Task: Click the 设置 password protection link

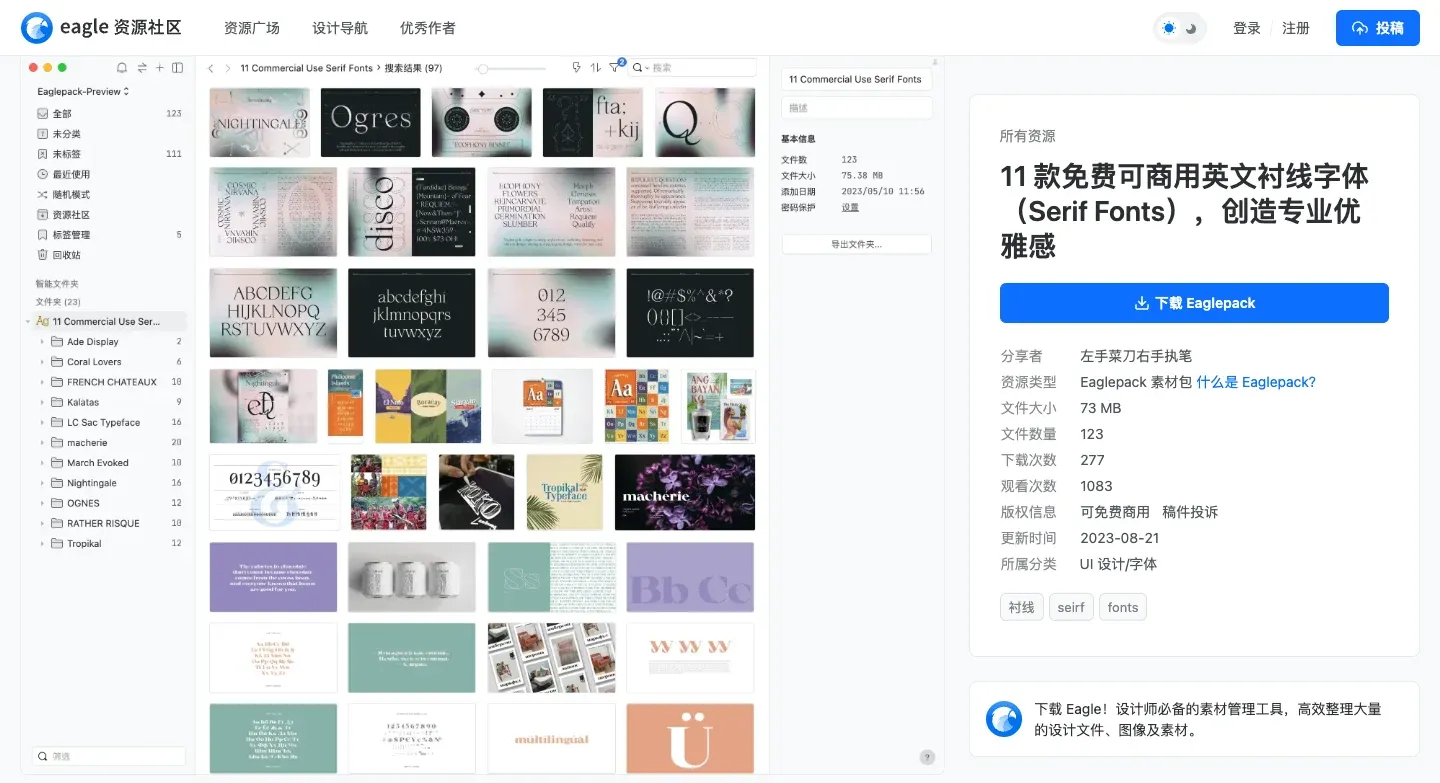Action: [850, 207]
